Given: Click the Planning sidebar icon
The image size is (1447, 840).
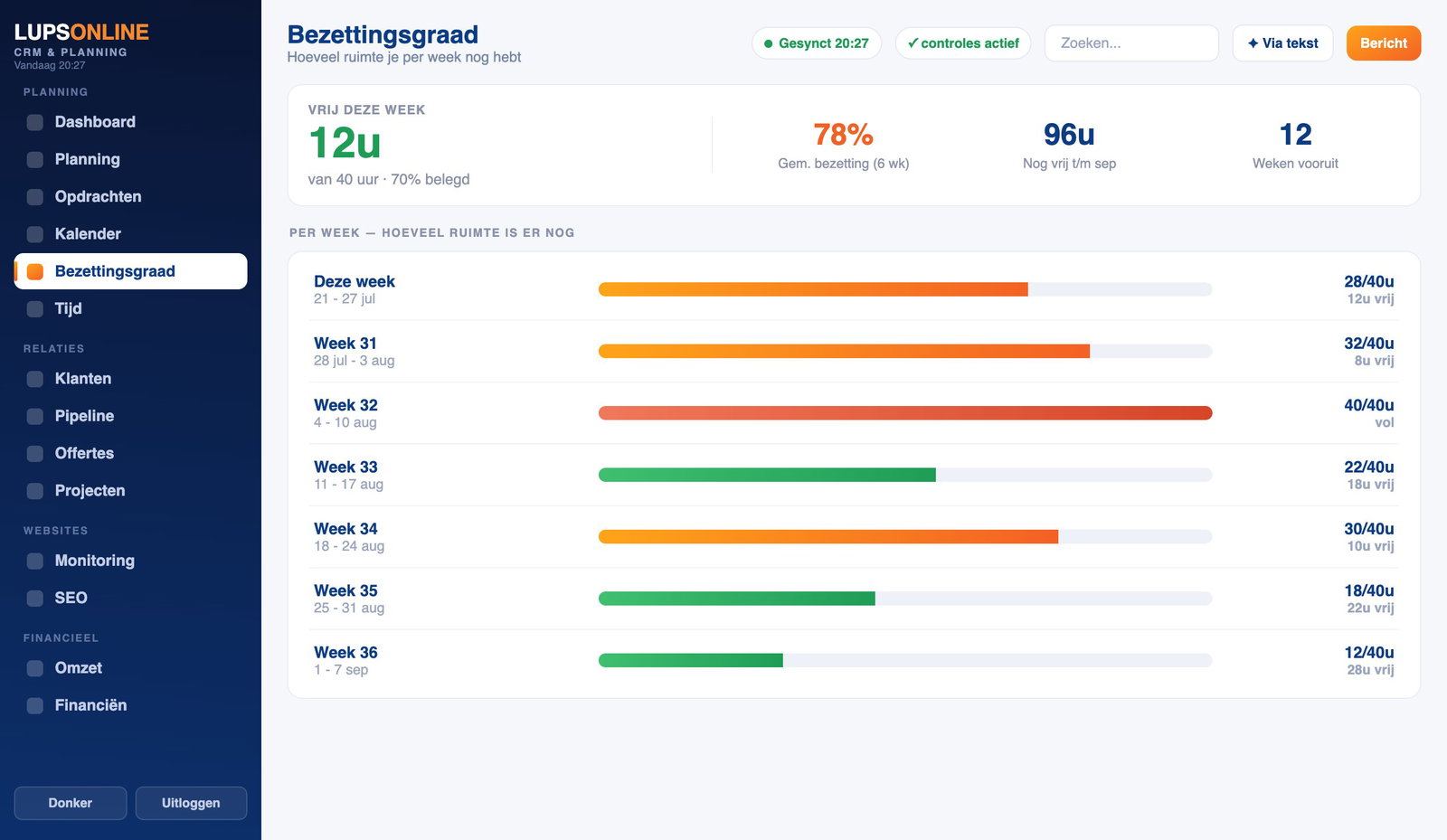Looking at the screenshot, I should tap(35, 159).
